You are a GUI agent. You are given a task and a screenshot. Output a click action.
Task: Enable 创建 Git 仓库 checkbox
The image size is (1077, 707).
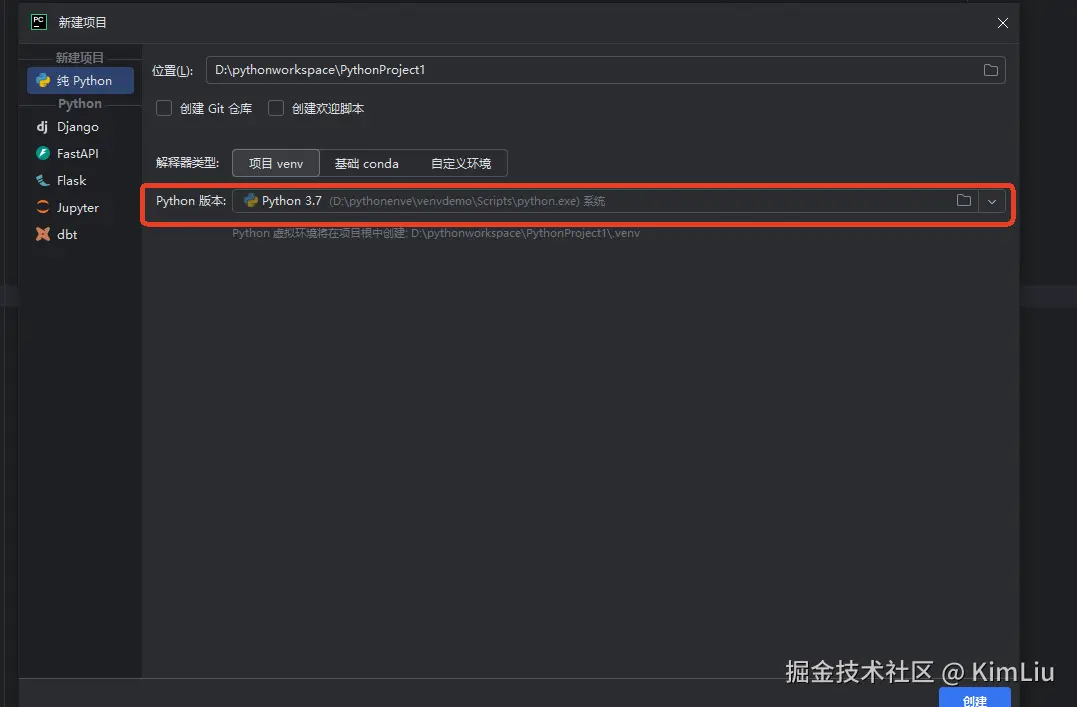(163, 109)
